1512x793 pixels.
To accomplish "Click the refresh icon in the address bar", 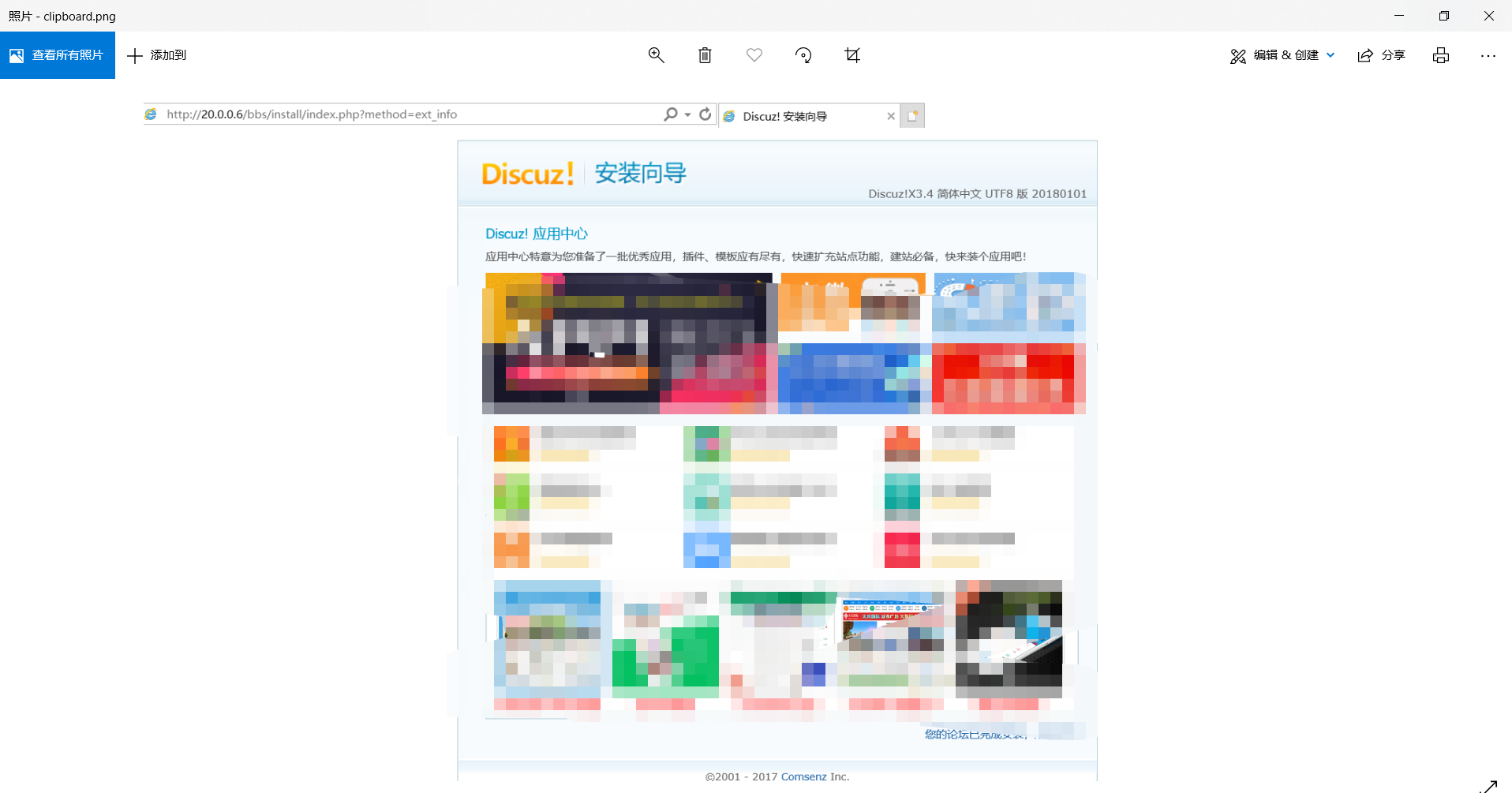I will (x=705, y=114).
